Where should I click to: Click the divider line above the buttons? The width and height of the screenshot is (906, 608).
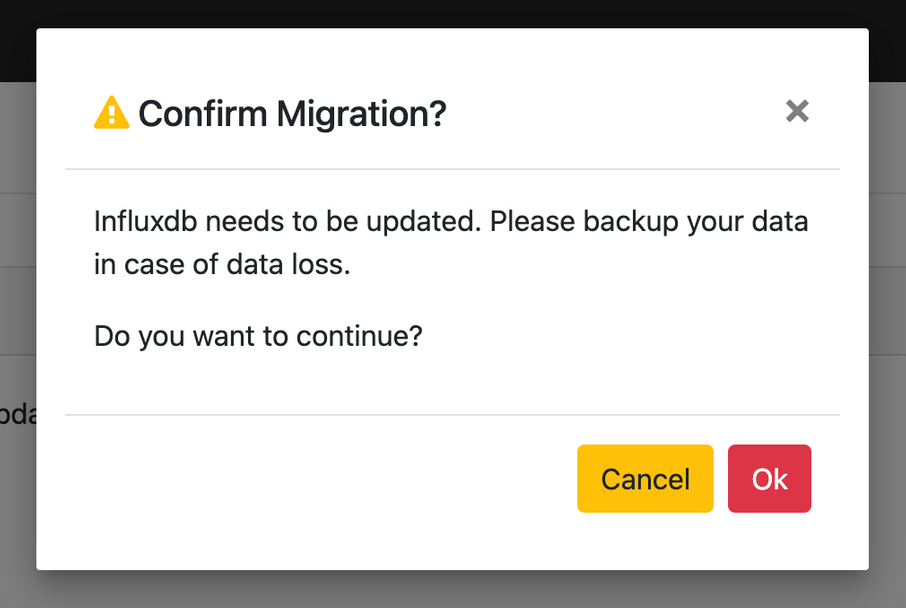[x=452, y=415]
